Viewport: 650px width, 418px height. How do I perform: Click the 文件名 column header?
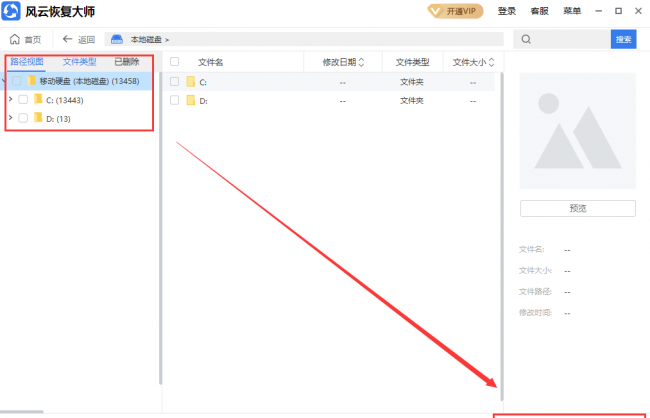click(x=210, y=62)
